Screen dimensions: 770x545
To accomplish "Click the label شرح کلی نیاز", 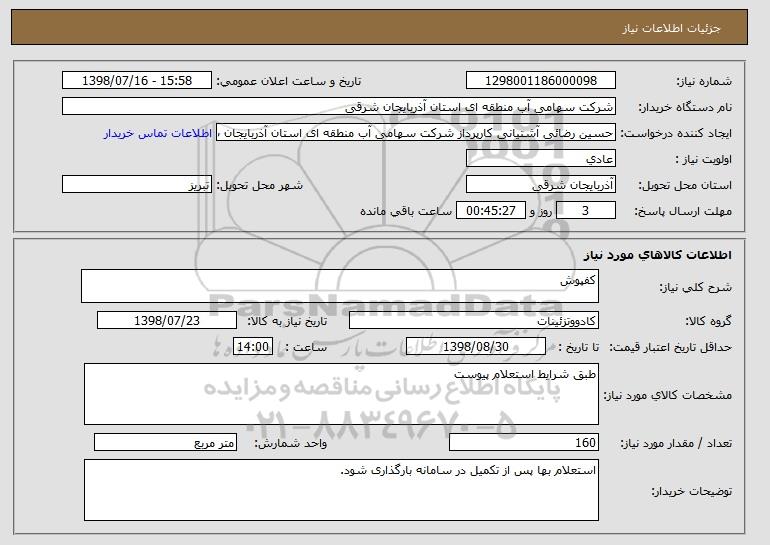I will tap(695, 288).
